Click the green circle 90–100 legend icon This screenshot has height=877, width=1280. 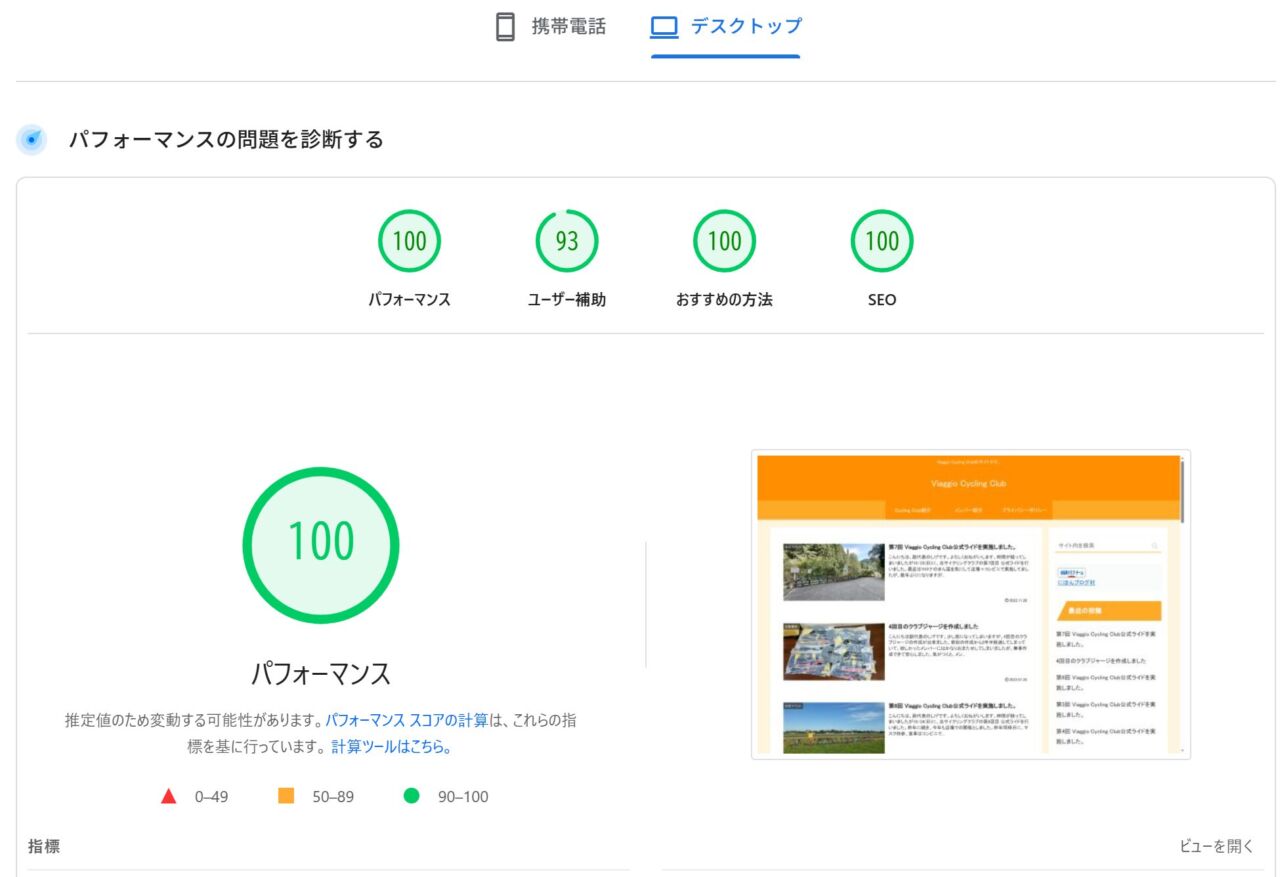pos(411,797)
